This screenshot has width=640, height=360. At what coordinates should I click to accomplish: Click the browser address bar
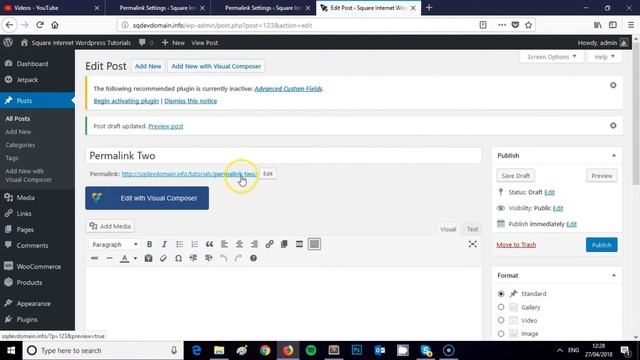pos(300,25)
